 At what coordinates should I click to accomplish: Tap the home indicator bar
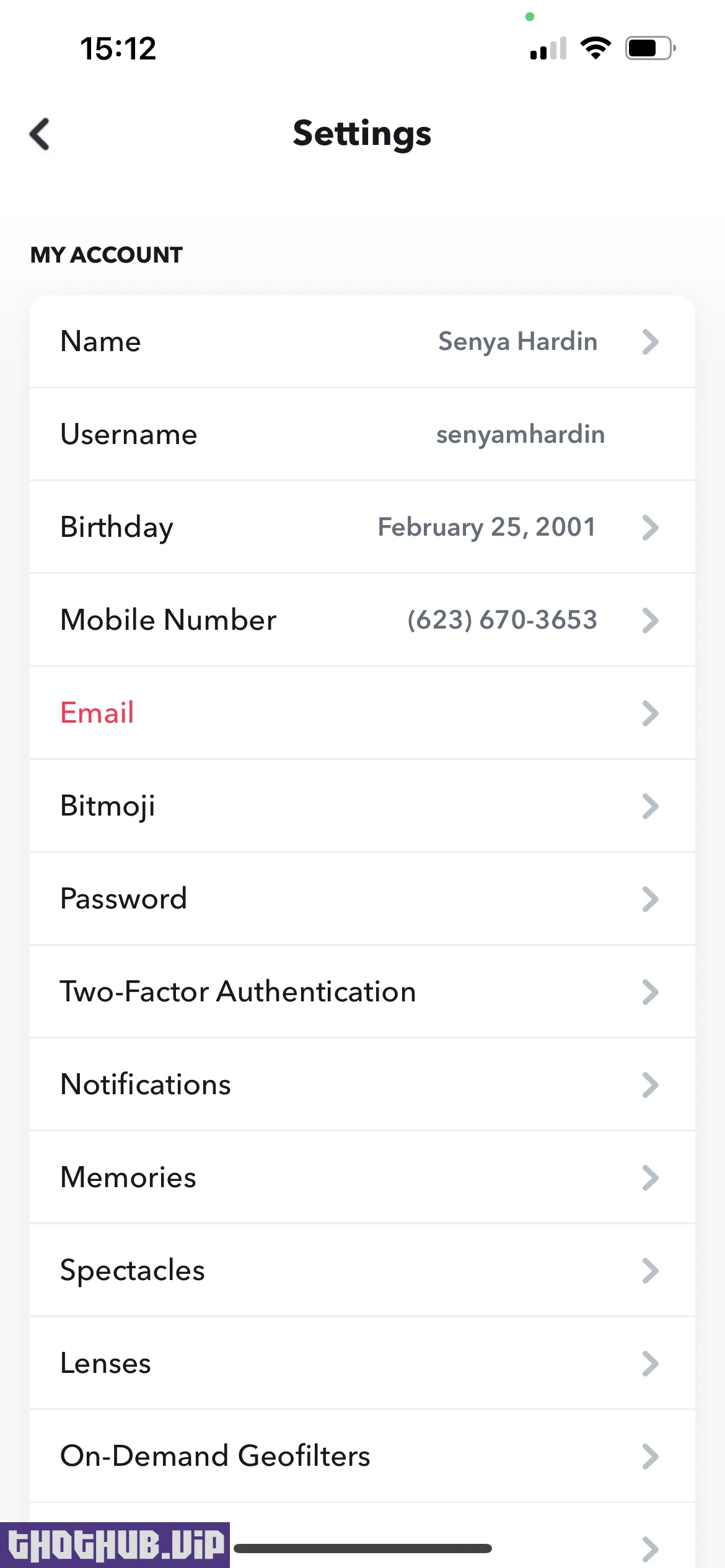(362, 1548)
